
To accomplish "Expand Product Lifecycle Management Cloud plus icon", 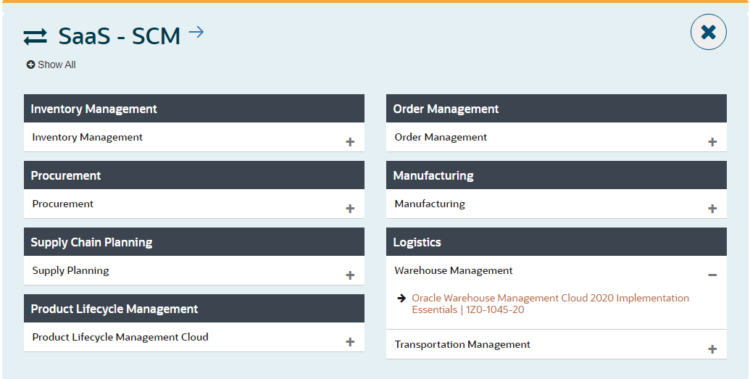I will pyautogui.click(x=350, y=342).
